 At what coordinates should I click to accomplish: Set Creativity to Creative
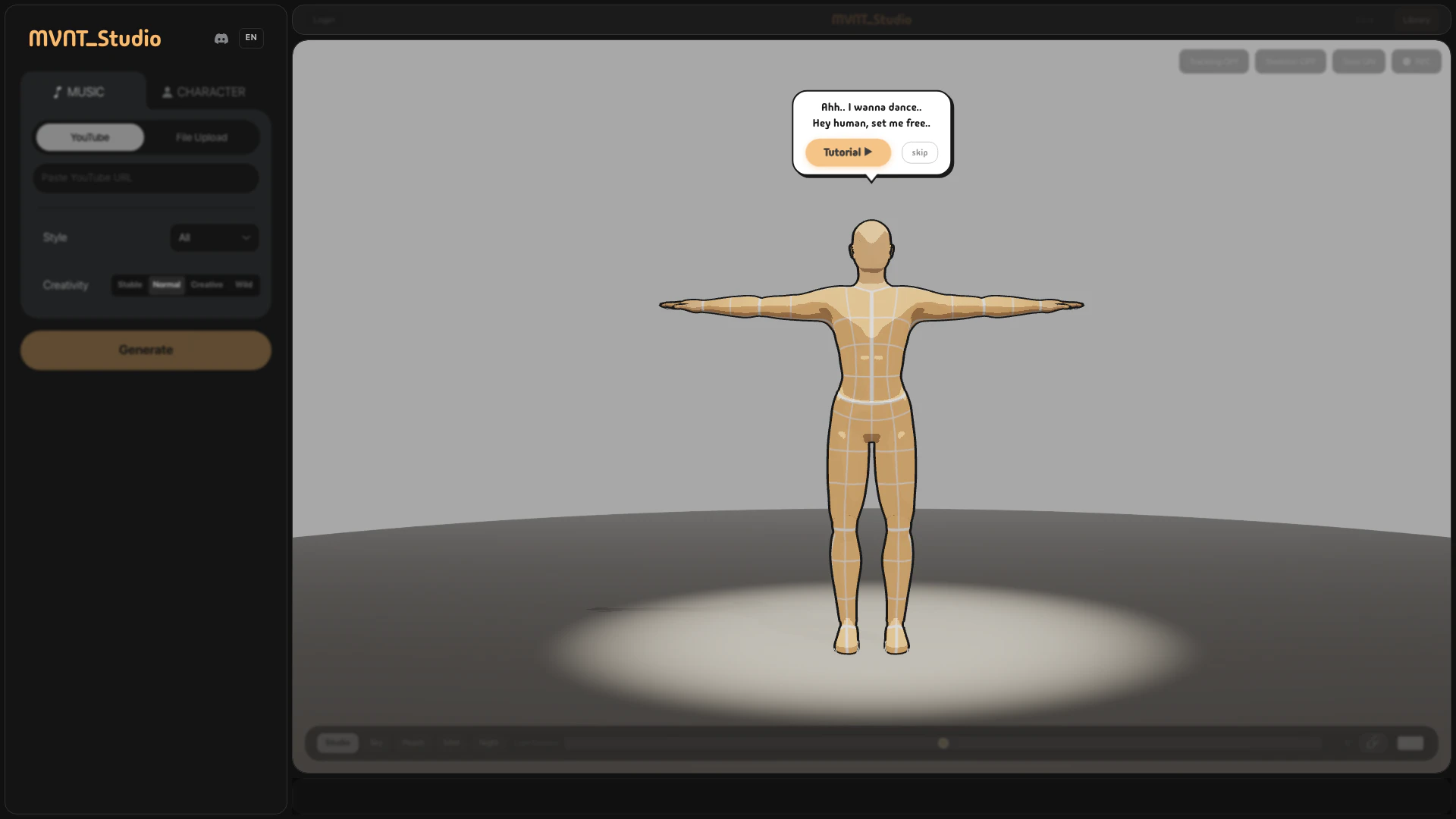tap(206, 285)
